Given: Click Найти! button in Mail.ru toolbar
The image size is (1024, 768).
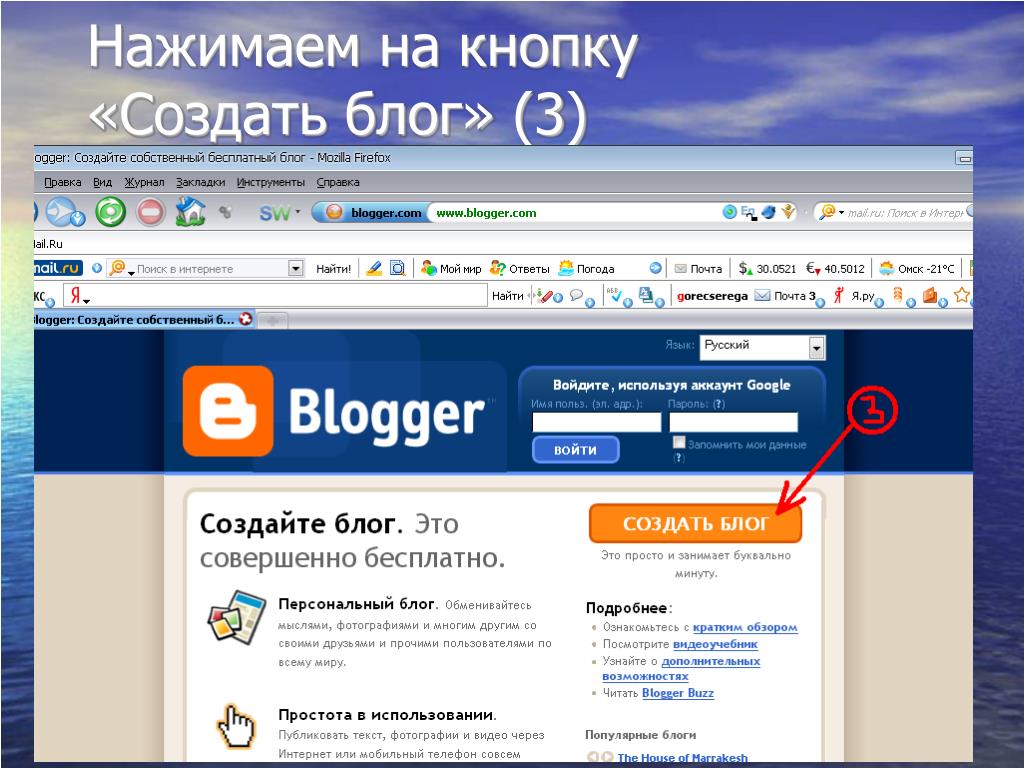Looking at the screenshot, I should coord(333,268).
